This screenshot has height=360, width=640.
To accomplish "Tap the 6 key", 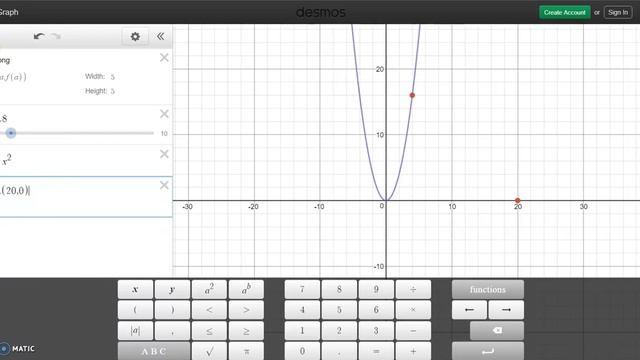I will (376, 310).
